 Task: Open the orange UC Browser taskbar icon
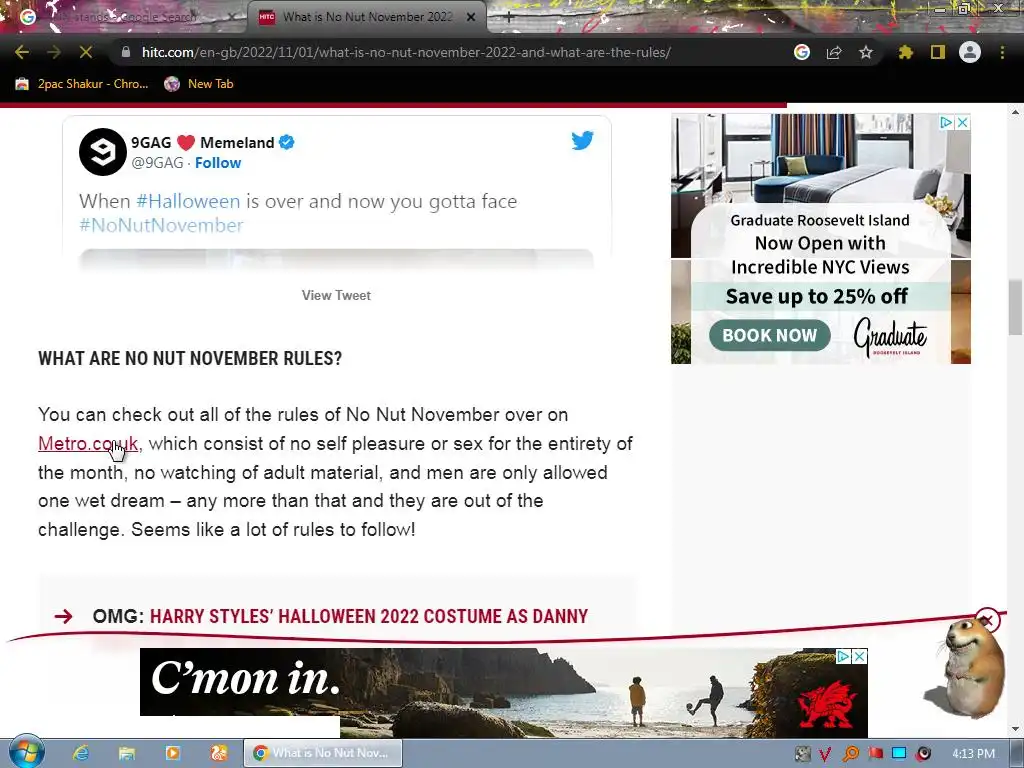[218, 753]
